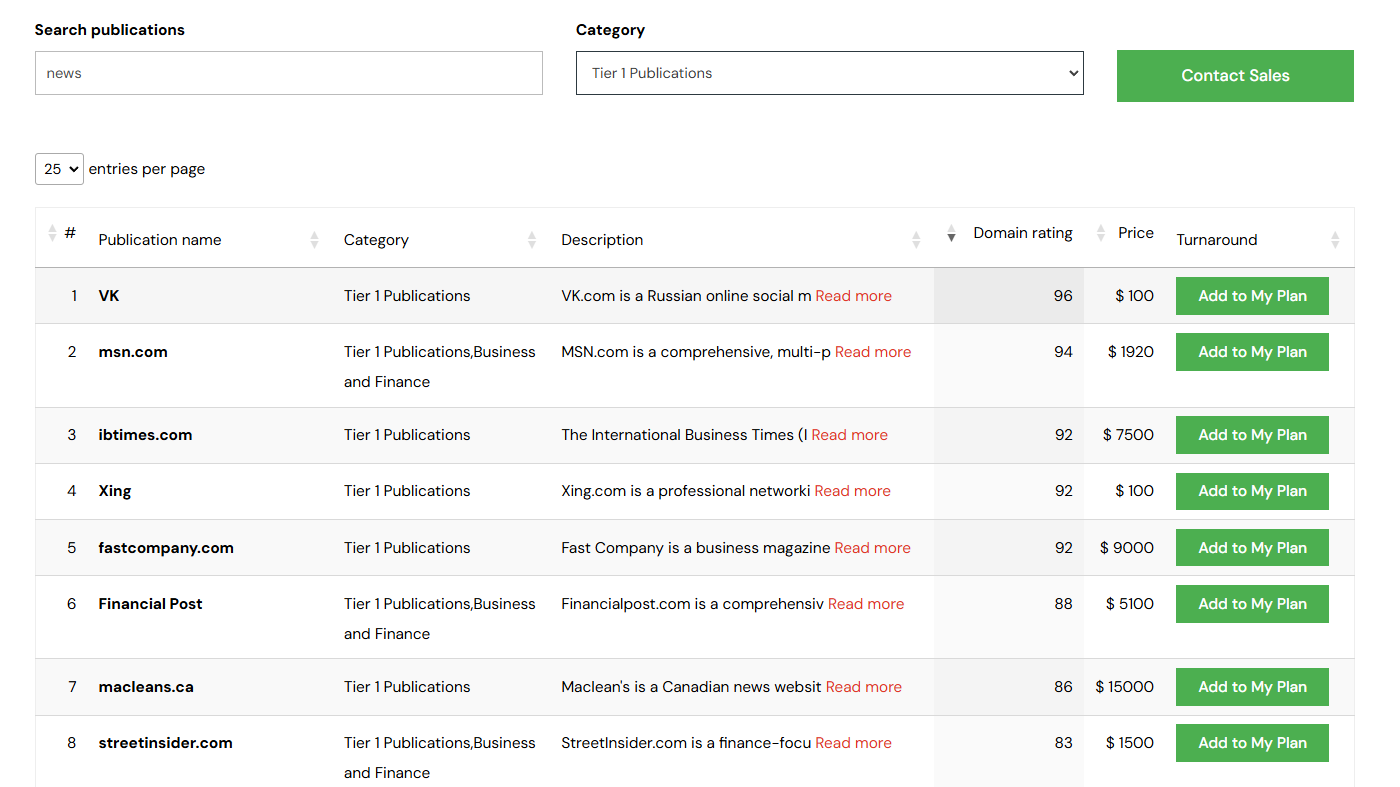Add macleans.ca to My Plan
Viewport: 1400px width, 787px height.
pyautogui.click(x=1251, y=687)
